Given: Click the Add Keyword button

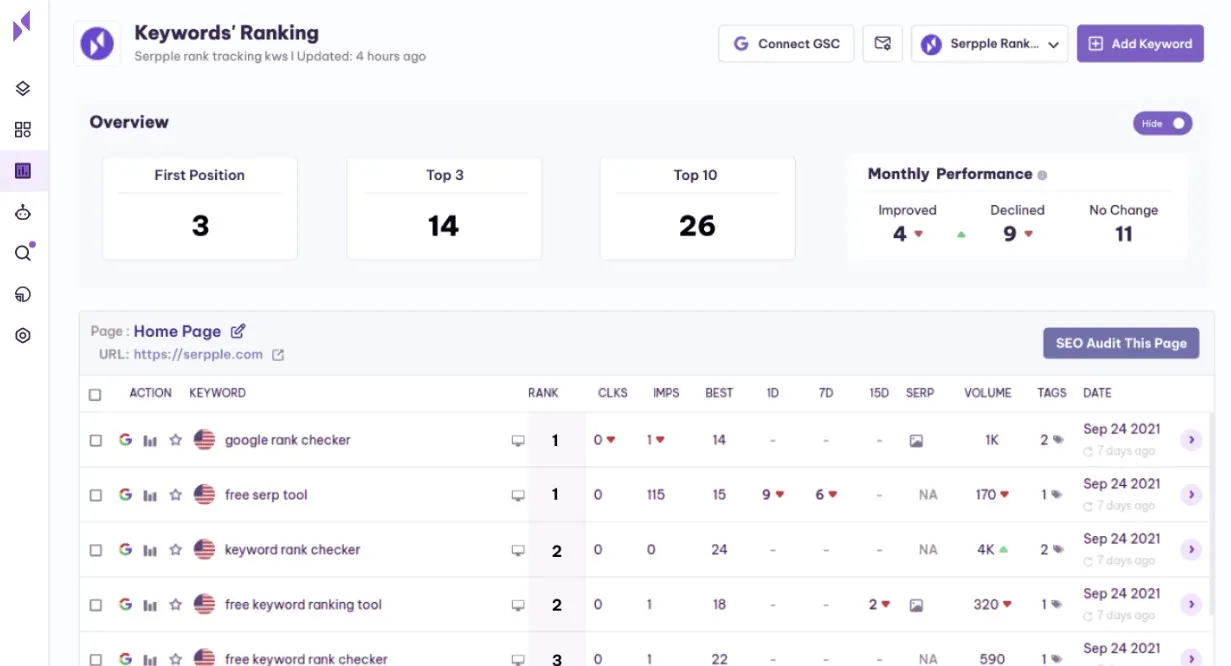Looking at the screenshot, I should (1140, 44).
